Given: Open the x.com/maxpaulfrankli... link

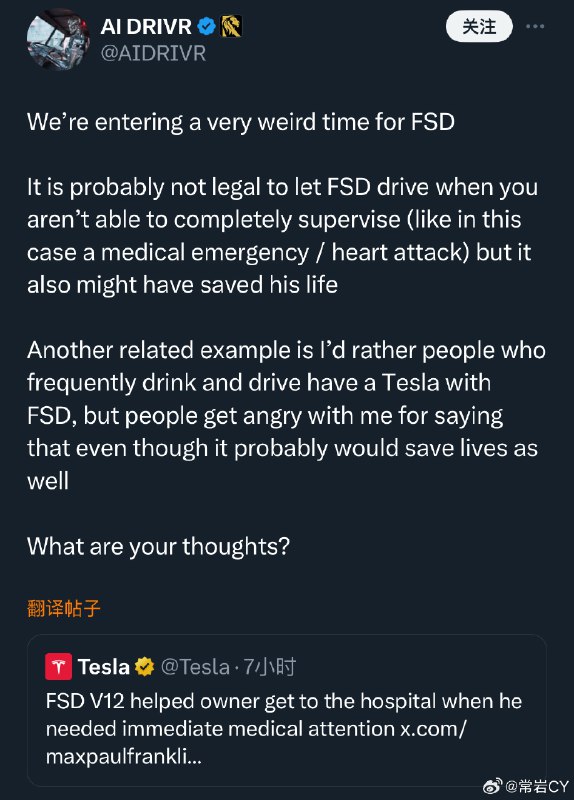Looking at the screenshot, I should (256, 742).
